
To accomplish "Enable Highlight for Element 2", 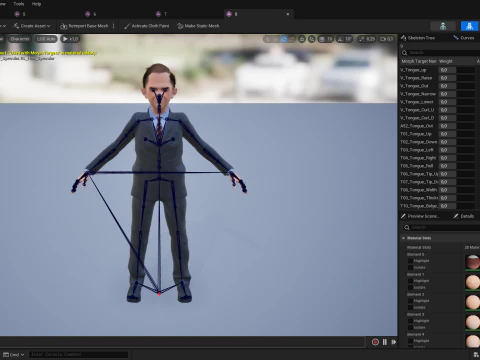I will click(410, 301).
